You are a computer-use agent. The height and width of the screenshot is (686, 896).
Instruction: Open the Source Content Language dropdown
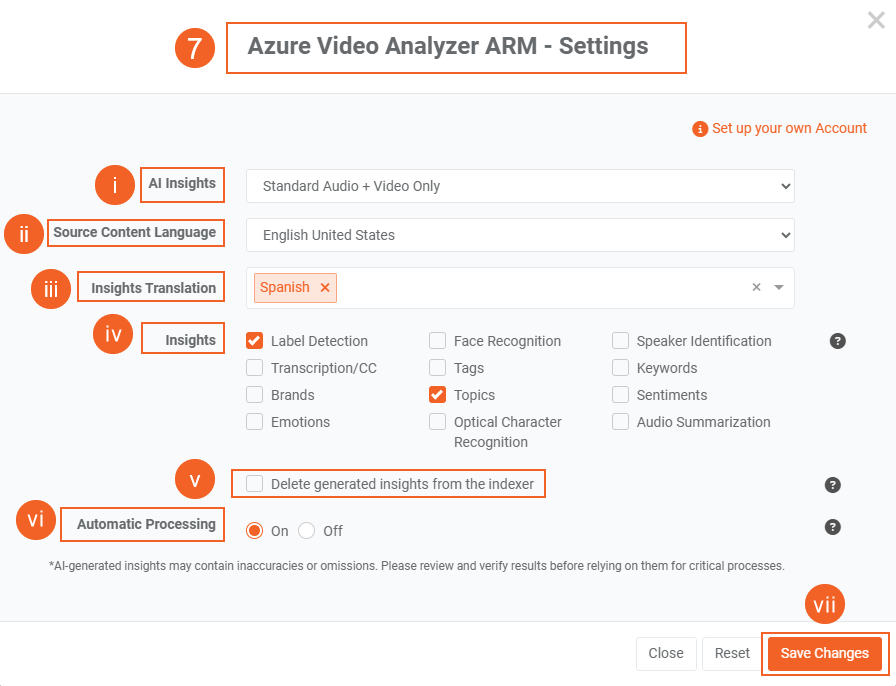(520, 235)
